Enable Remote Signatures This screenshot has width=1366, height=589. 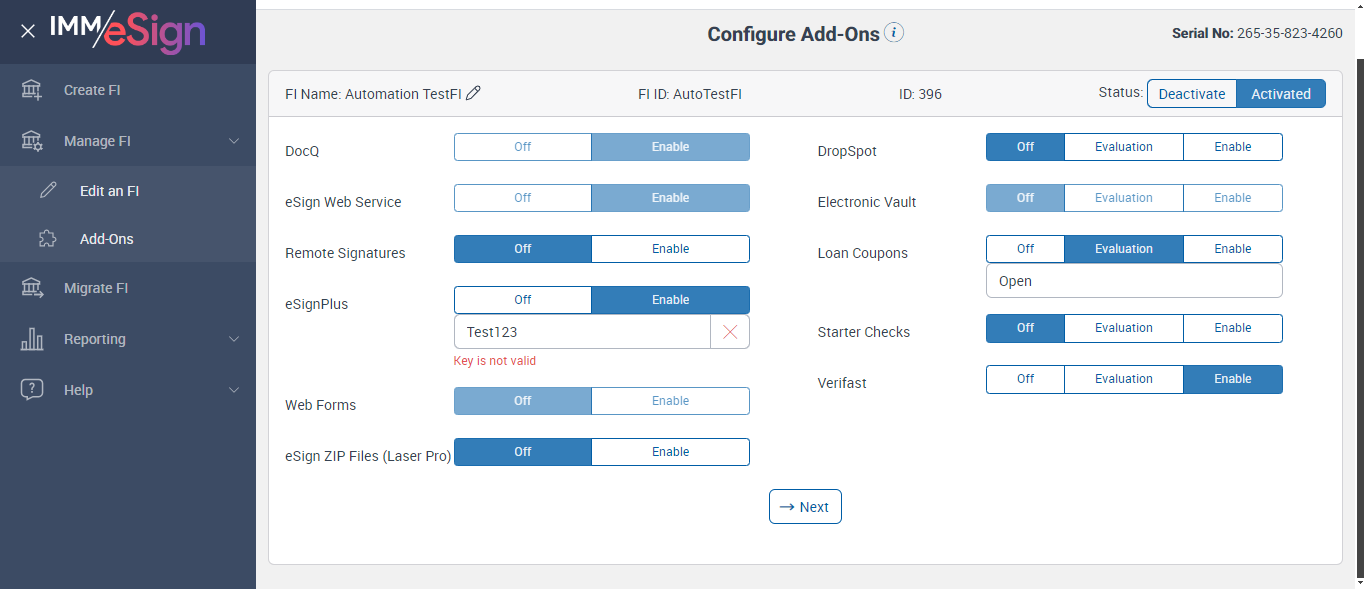[670, 249]
